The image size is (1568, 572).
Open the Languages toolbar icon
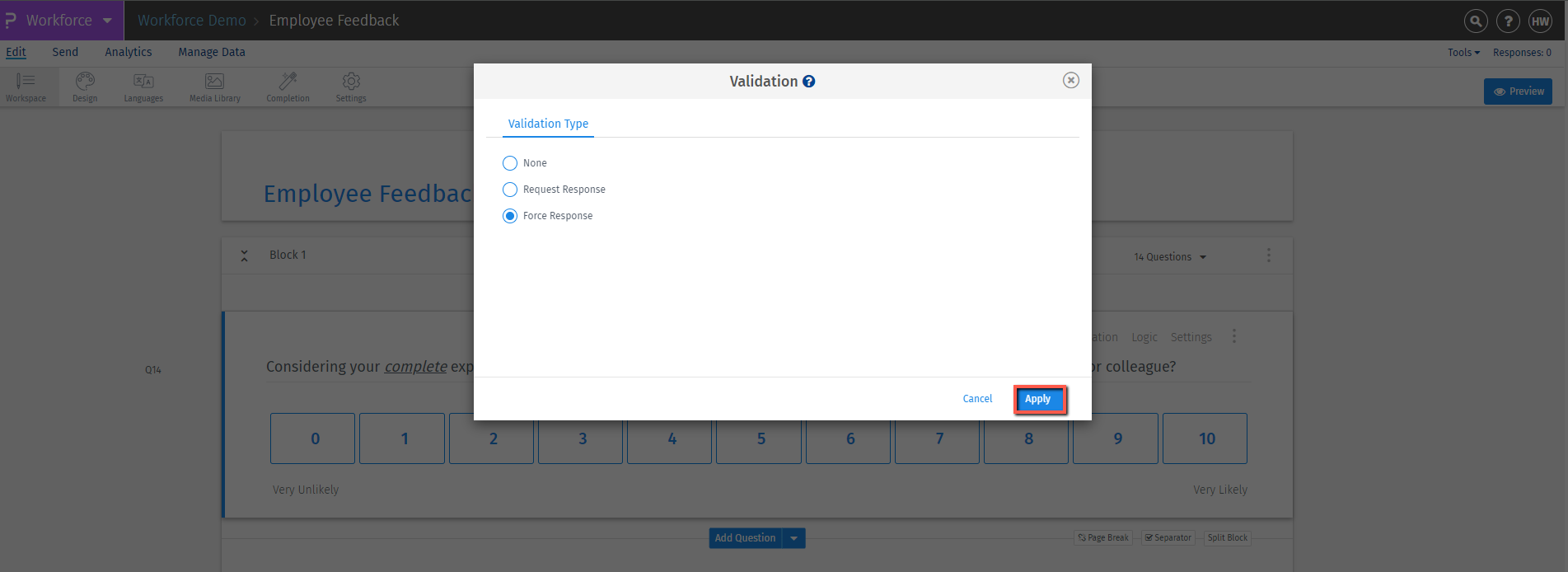pos(143,81)
